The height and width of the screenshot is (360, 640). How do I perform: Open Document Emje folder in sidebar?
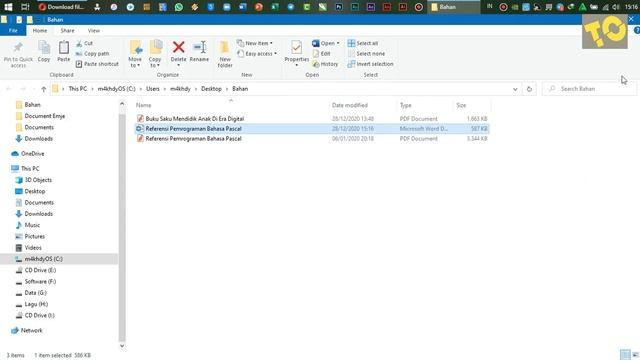44,116
